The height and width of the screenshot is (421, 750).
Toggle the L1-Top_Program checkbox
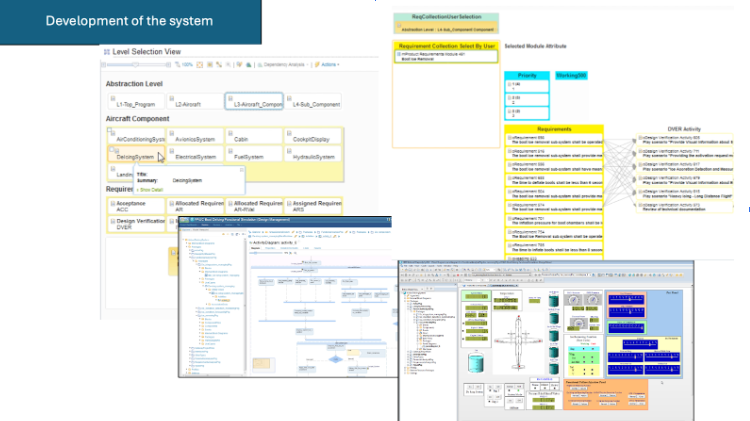pyautogui.click(x=112, y=98)
